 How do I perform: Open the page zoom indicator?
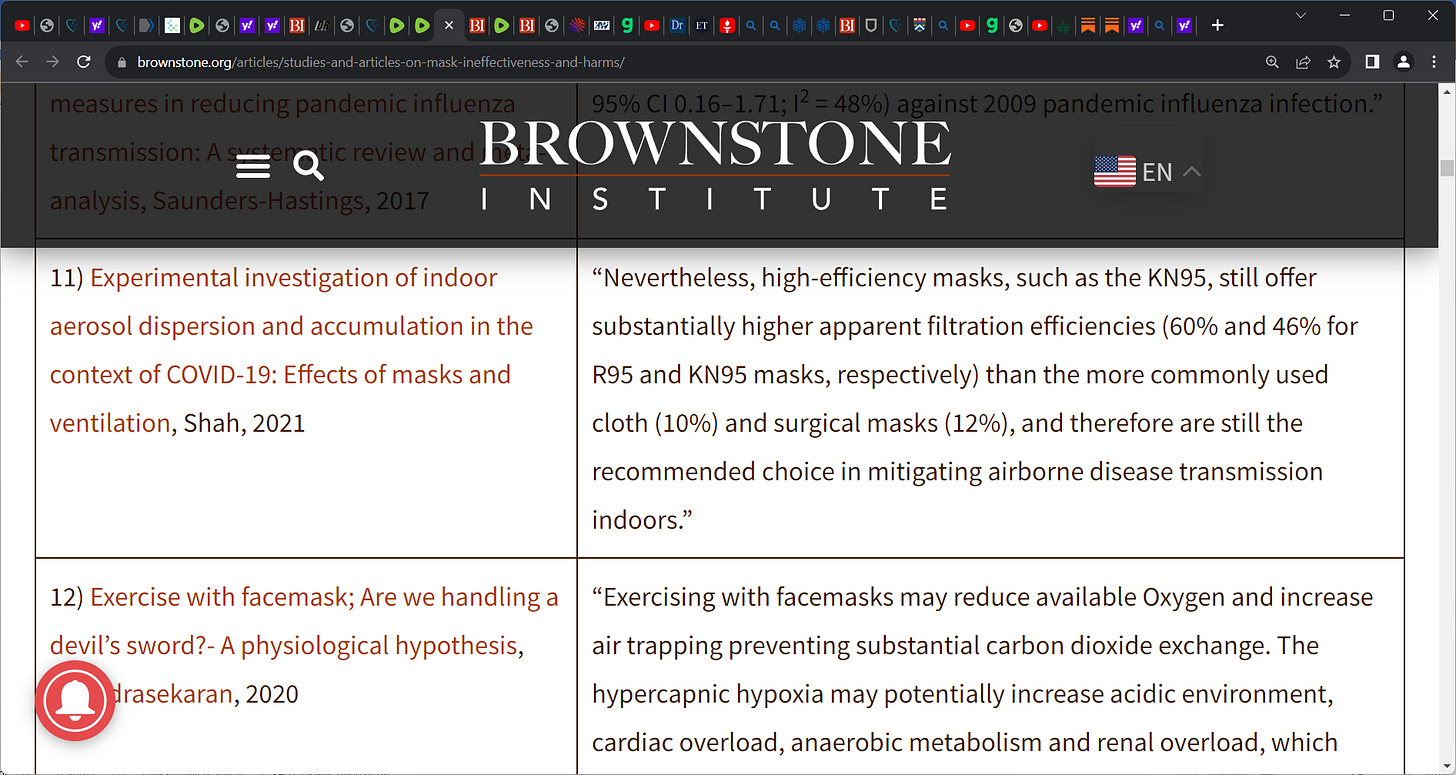(x=1272, y=62)
